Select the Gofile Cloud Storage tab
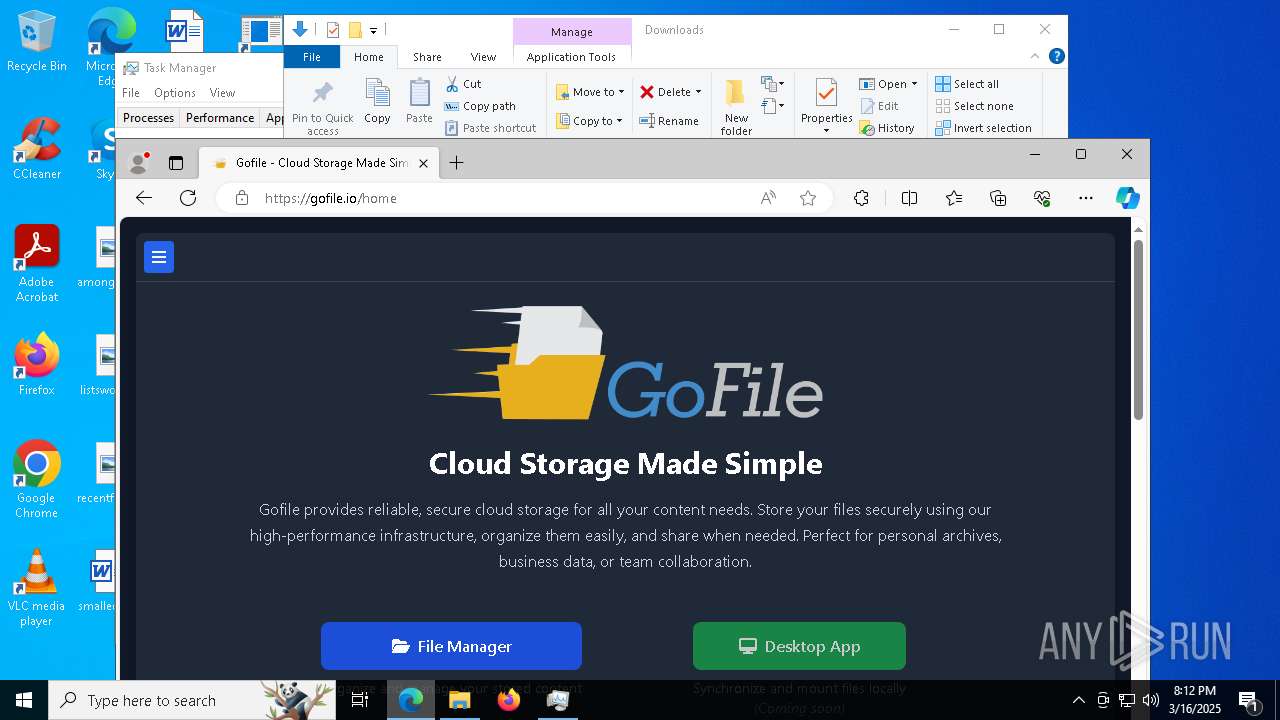 click(x=318, y=163)
